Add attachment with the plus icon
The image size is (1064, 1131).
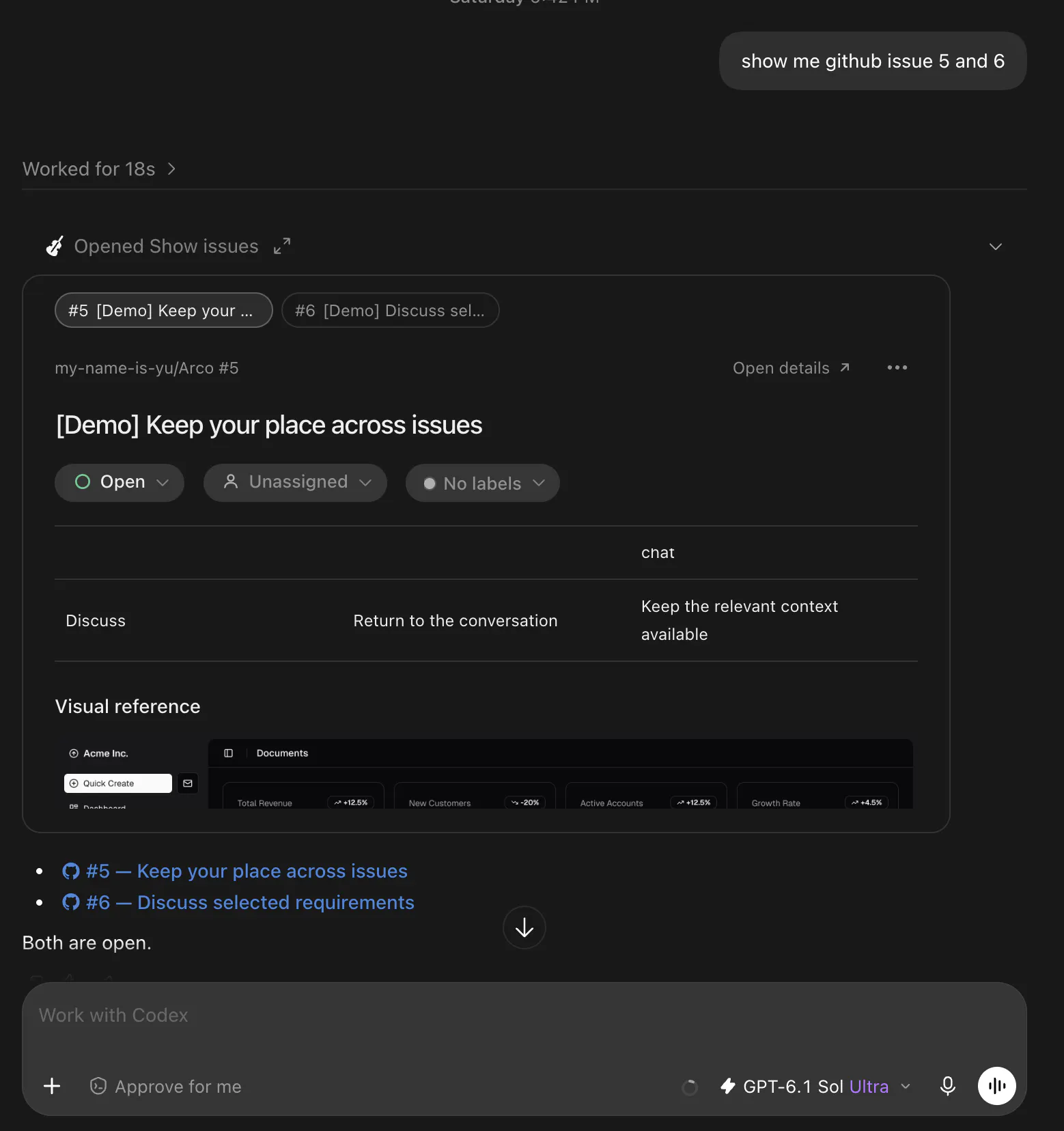52,1086
